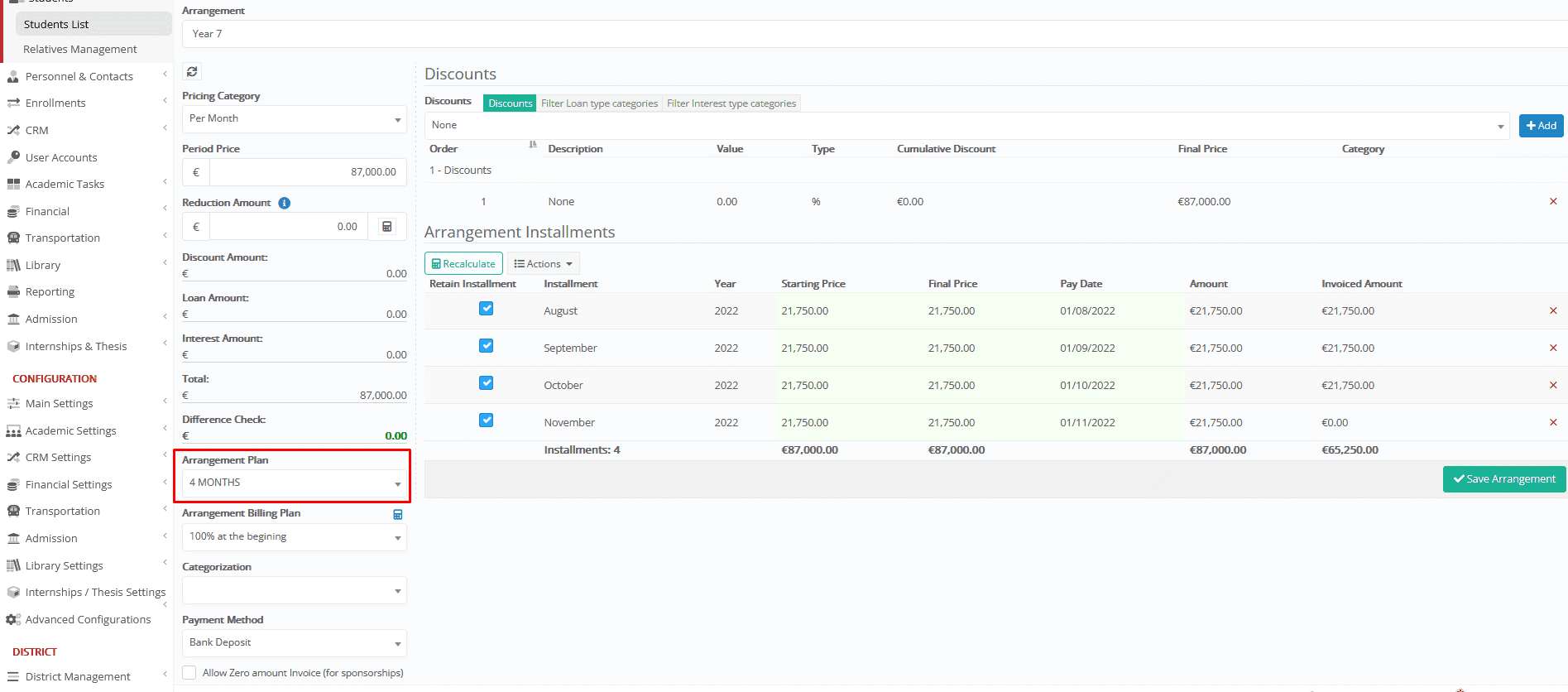The height and width of the screenshot is (692, 1568).
Task: Click the Installments: 4 summary text
Action: click(582, 450)
